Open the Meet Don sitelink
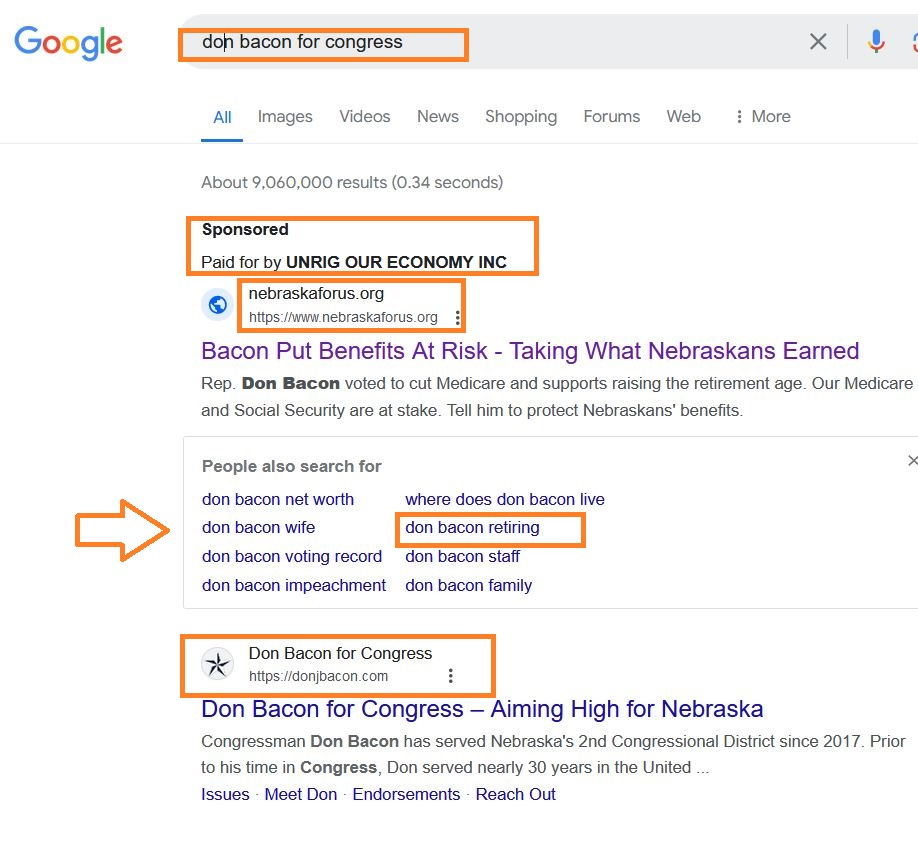Viewport: 918px width, 842px height. point(300,795)
